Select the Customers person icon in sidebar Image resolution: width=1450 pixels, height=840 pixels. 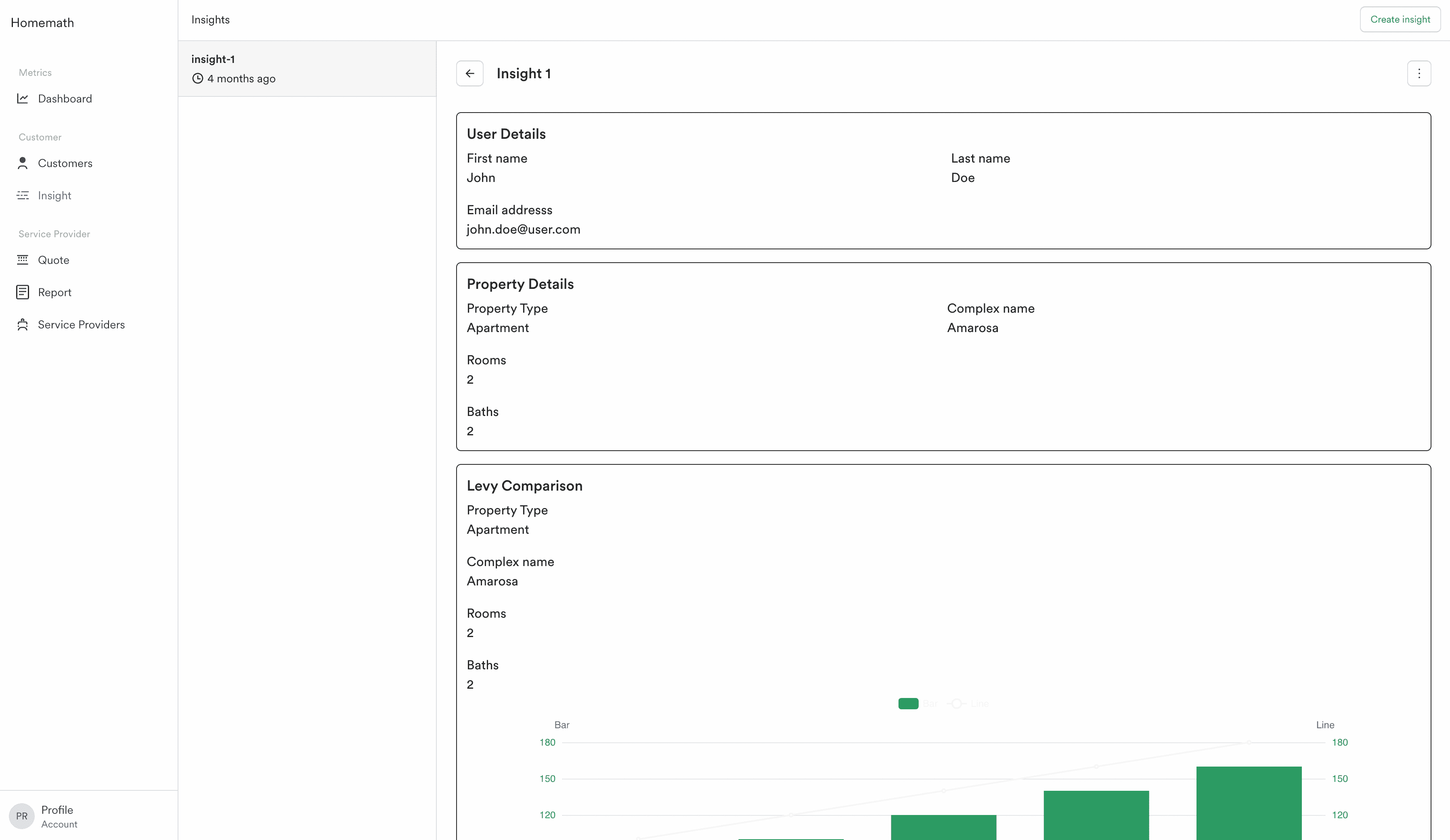(x=23, y=163)
